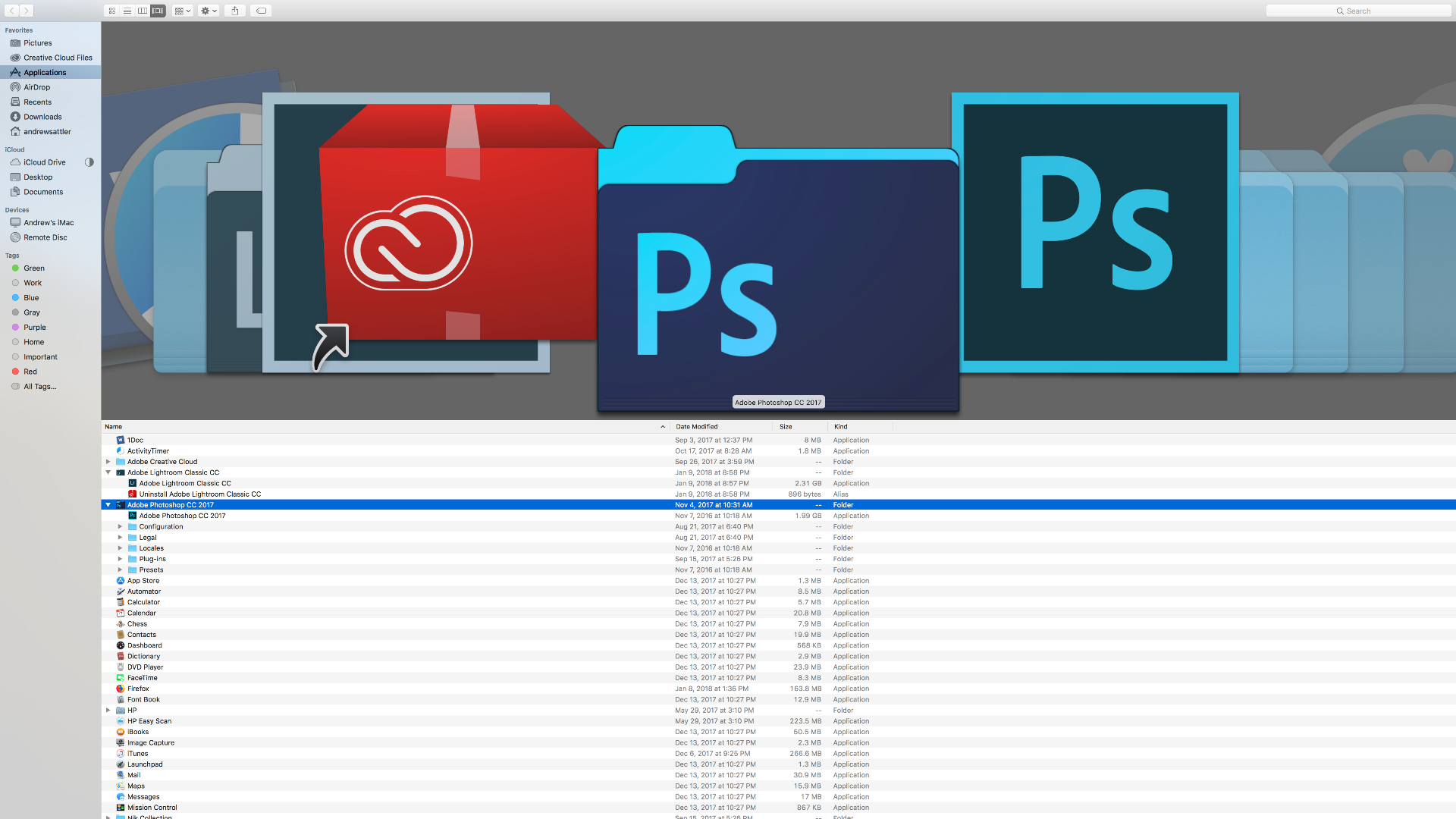Click the Share toolbar button
Image resolution: width=1456 pixels, height=819 pixels.
point(235,11)
